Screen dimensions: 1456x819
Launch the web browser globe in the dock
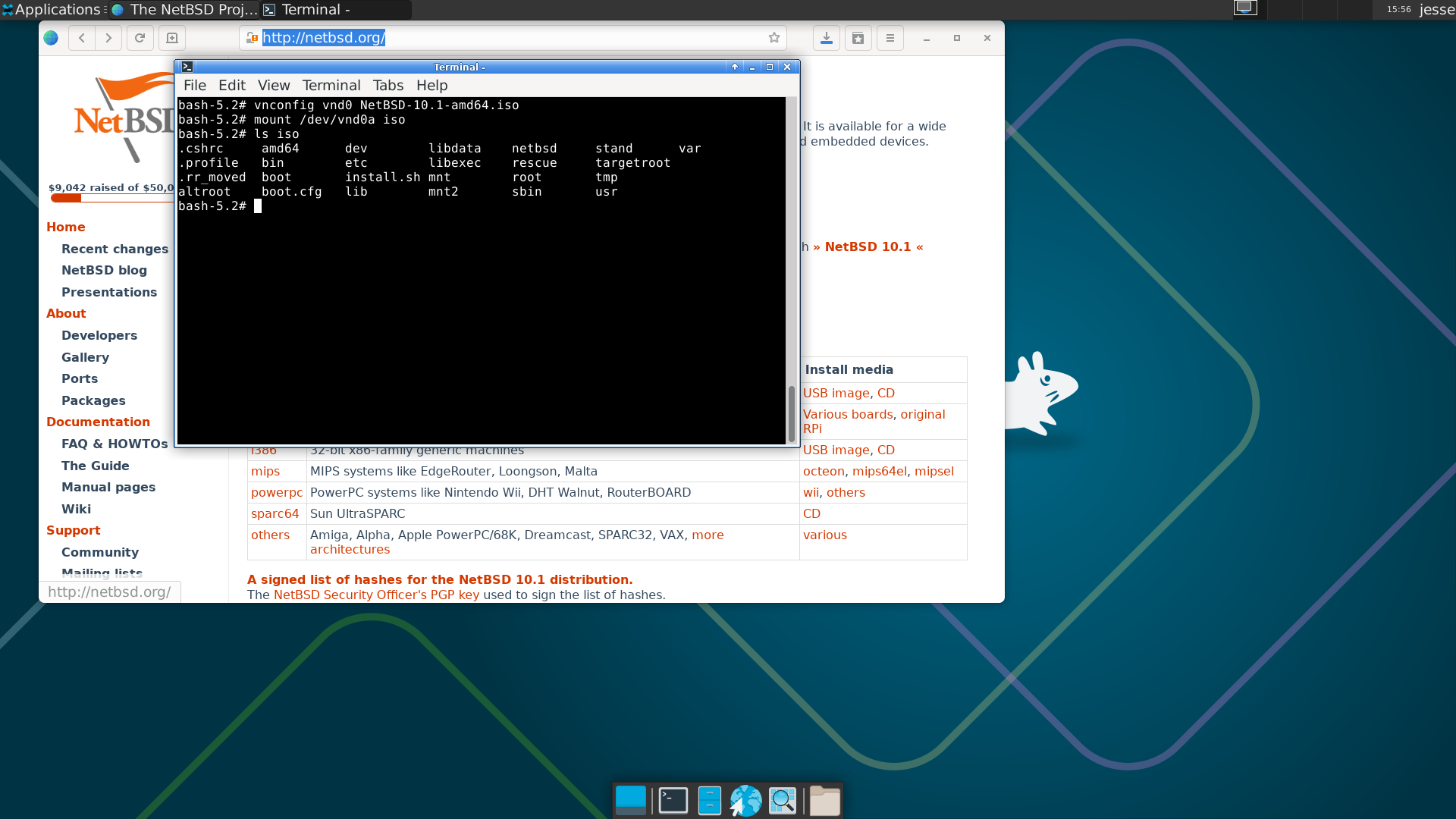point(745,801)
